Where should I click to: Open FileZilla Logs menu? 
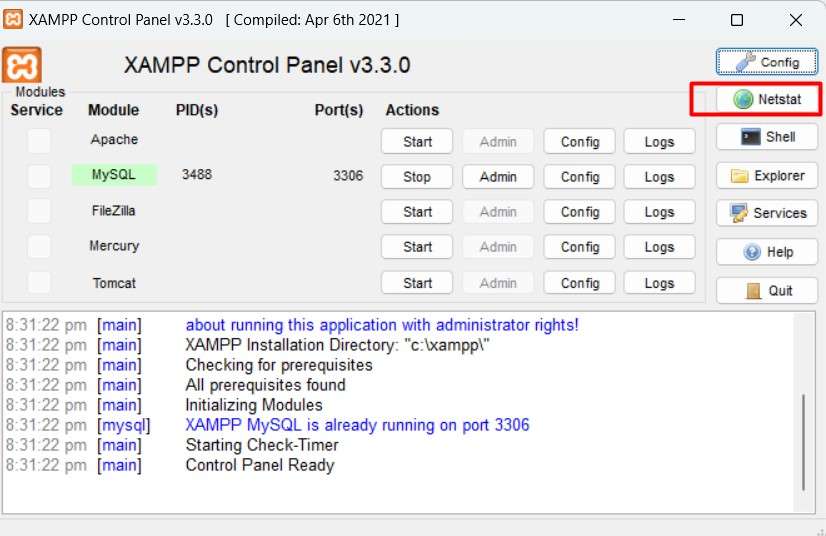[x=659, y=212]
